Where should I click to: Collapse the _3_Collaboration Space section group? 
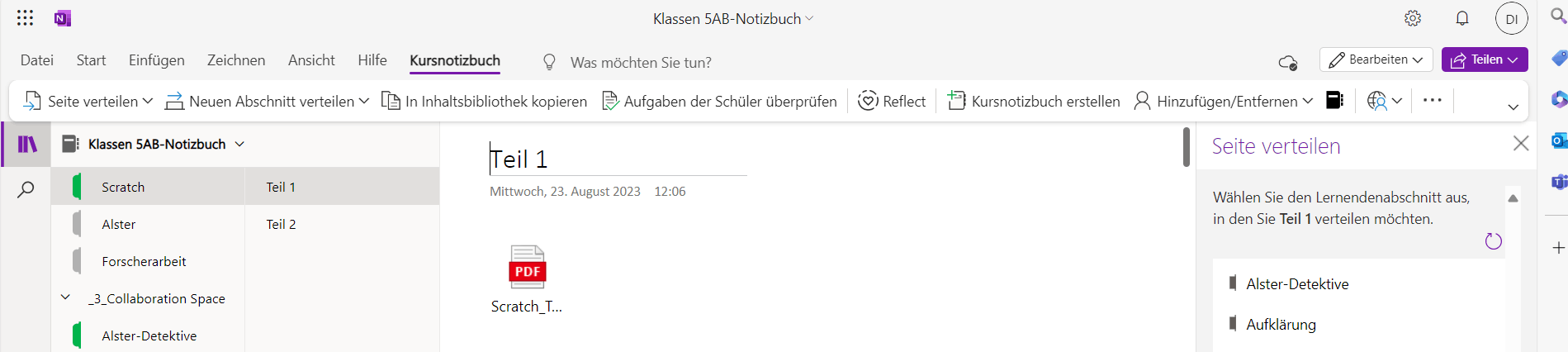65,297
